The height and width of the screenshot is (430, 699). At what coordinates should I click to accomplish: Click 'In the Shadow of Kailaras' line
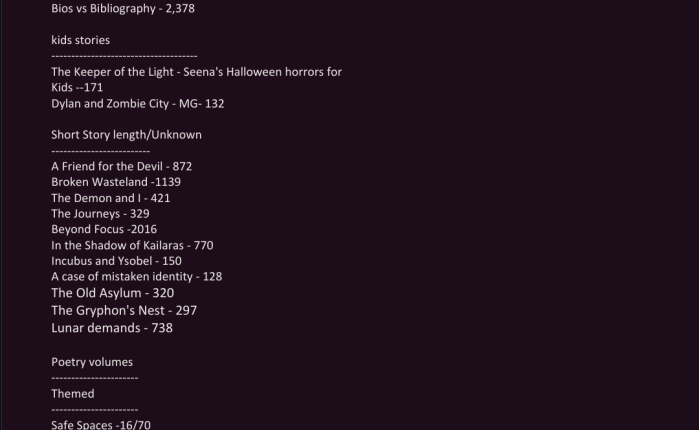click(132, 245)
